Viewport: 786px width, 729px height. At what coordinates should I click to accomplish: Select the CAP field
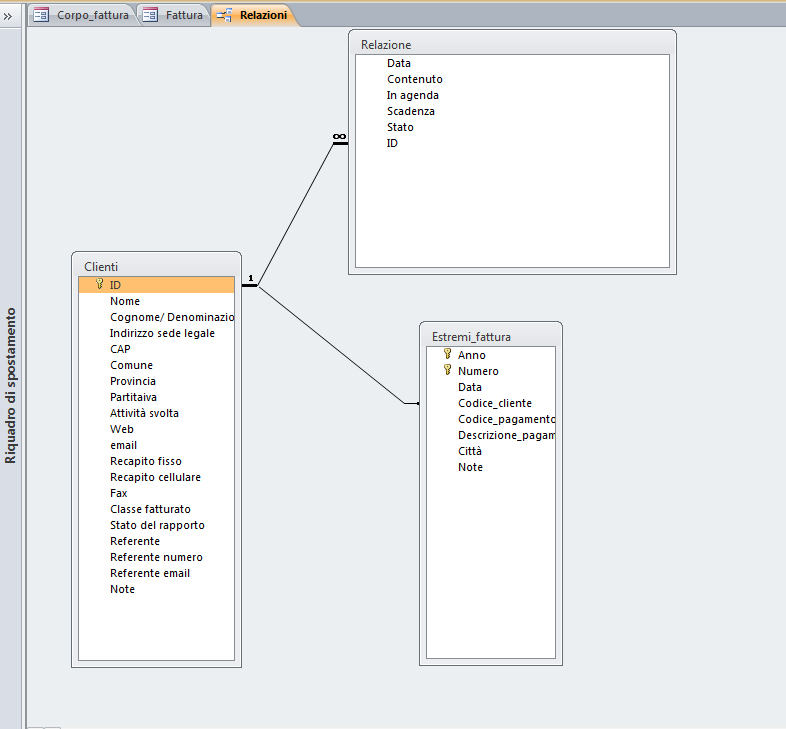156,349
